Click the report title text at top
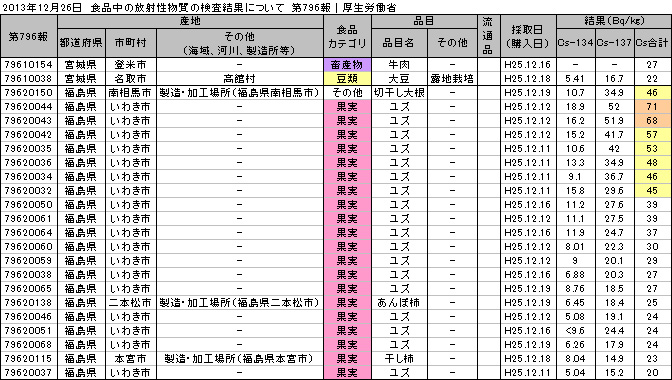Viewport: 672px width, 380px height. (x=198, y=7)
